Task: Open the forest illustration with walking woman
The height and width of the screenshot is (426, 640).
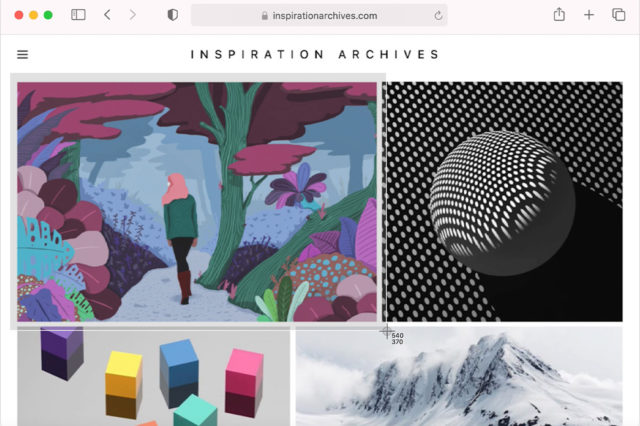Action: pyautogui.click(x=197, y=202)
